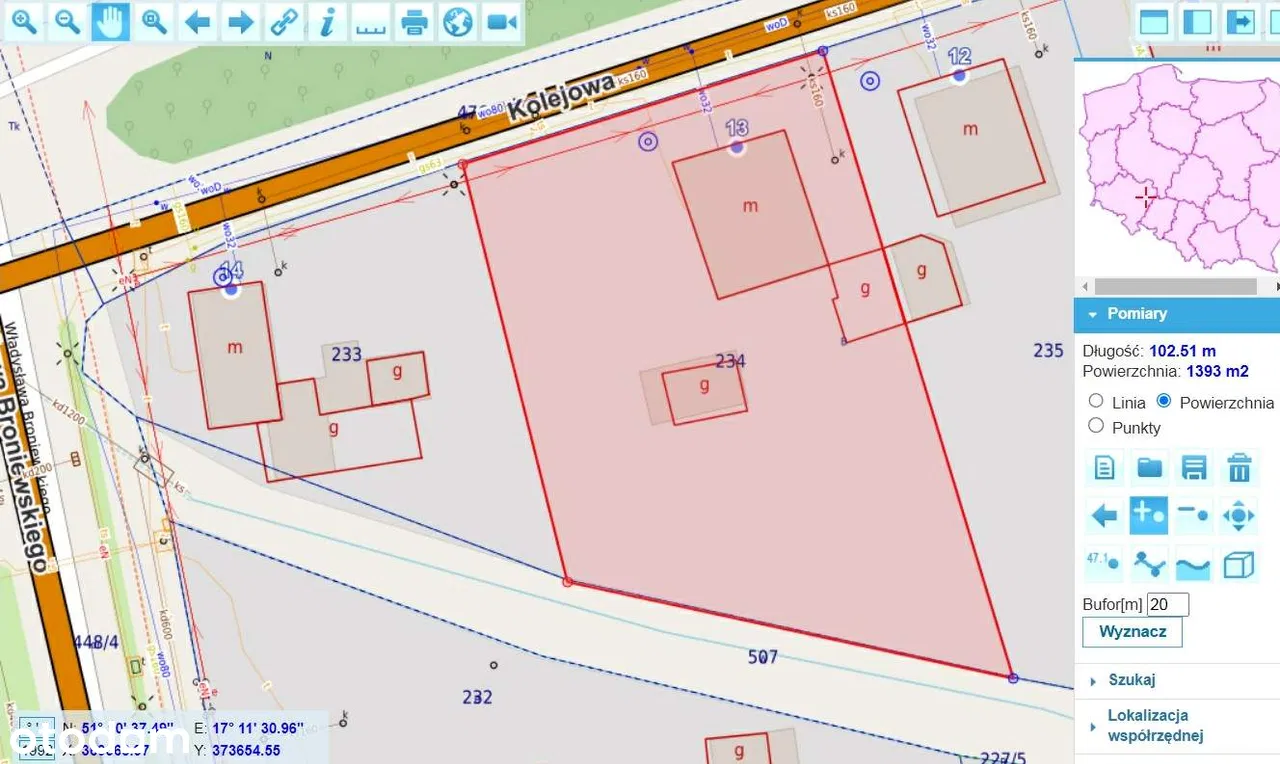Click the information 'i' tool
This screenshot has height=764, width=1280.
pyautogui.click(x=327, y=22)
